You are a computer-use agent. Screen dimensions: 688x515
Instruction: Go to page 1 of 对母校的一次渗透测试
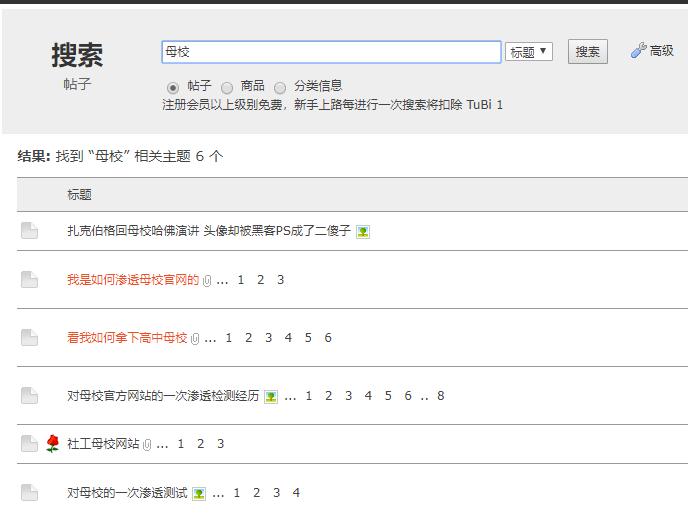(237, 493)
